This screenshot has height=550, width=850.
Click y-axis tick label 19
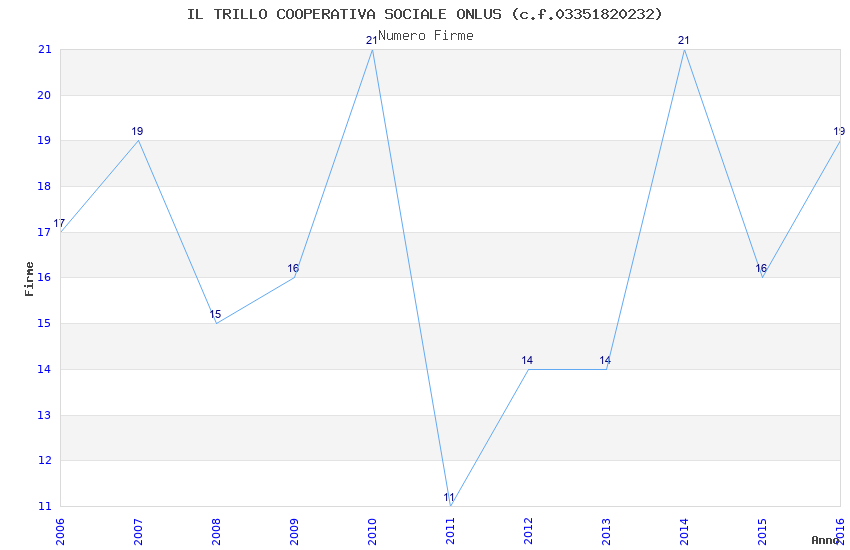click(x=44, y=140)
